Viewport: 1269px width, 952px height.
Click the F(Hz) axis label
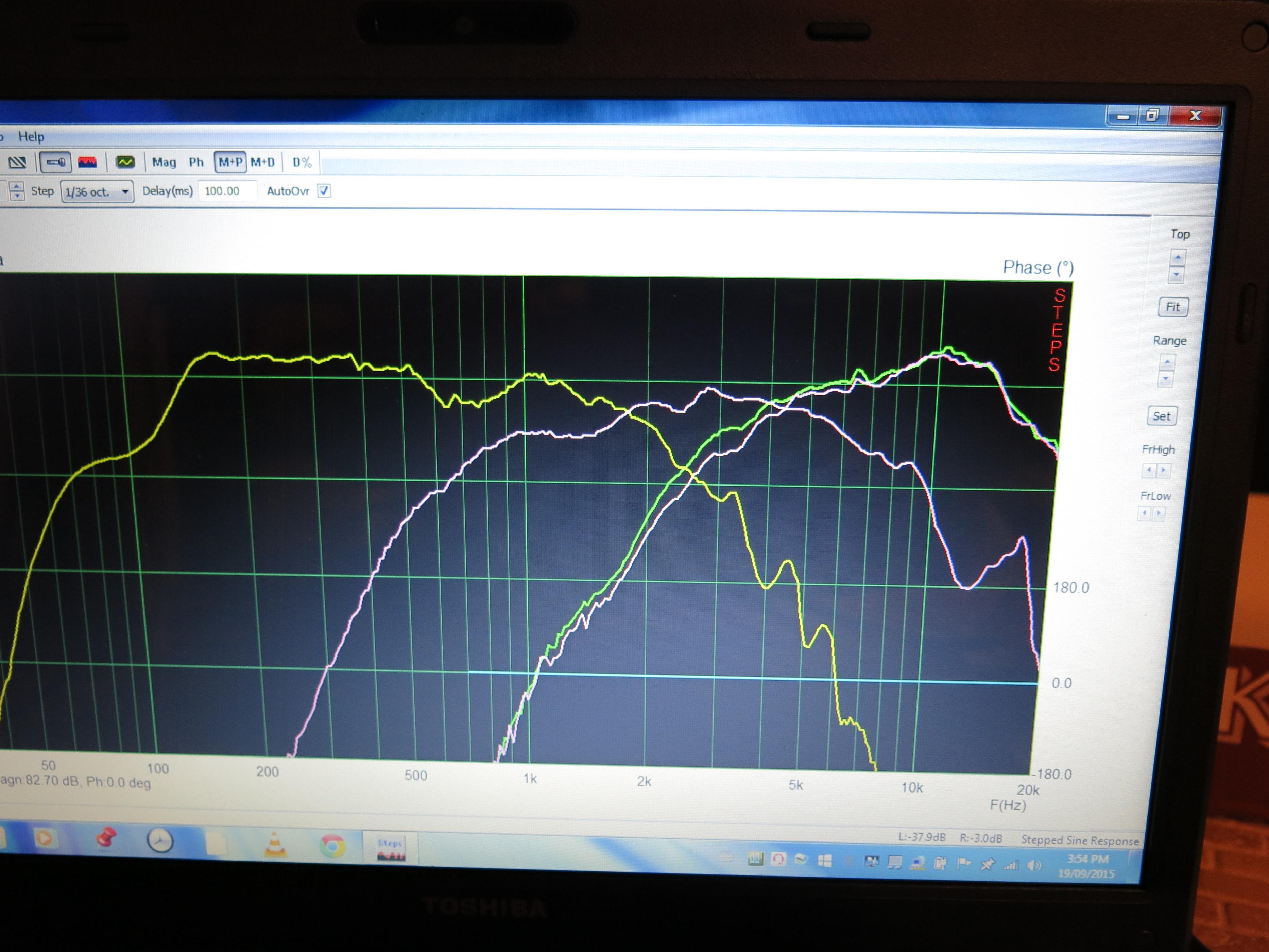click(x=1008, y=805)
